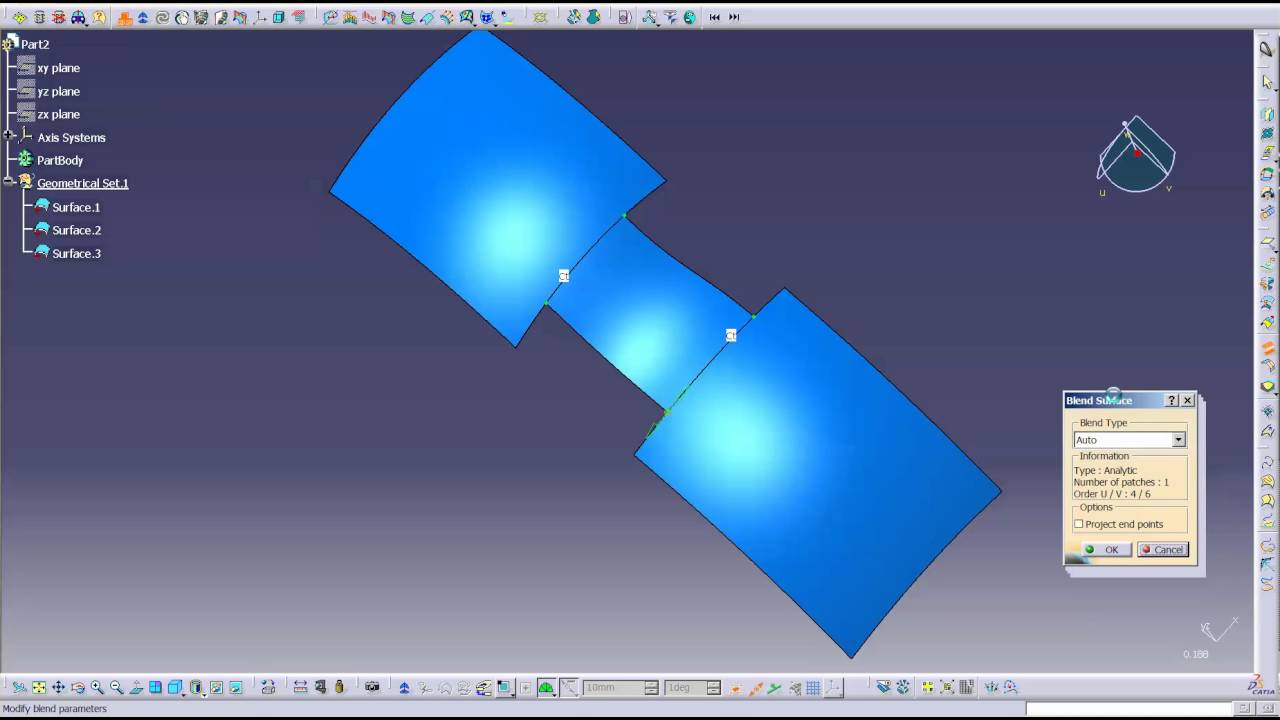Select Surface.2 in the tree
Viewport: 1280px width, 720px height.
(76, 230)
